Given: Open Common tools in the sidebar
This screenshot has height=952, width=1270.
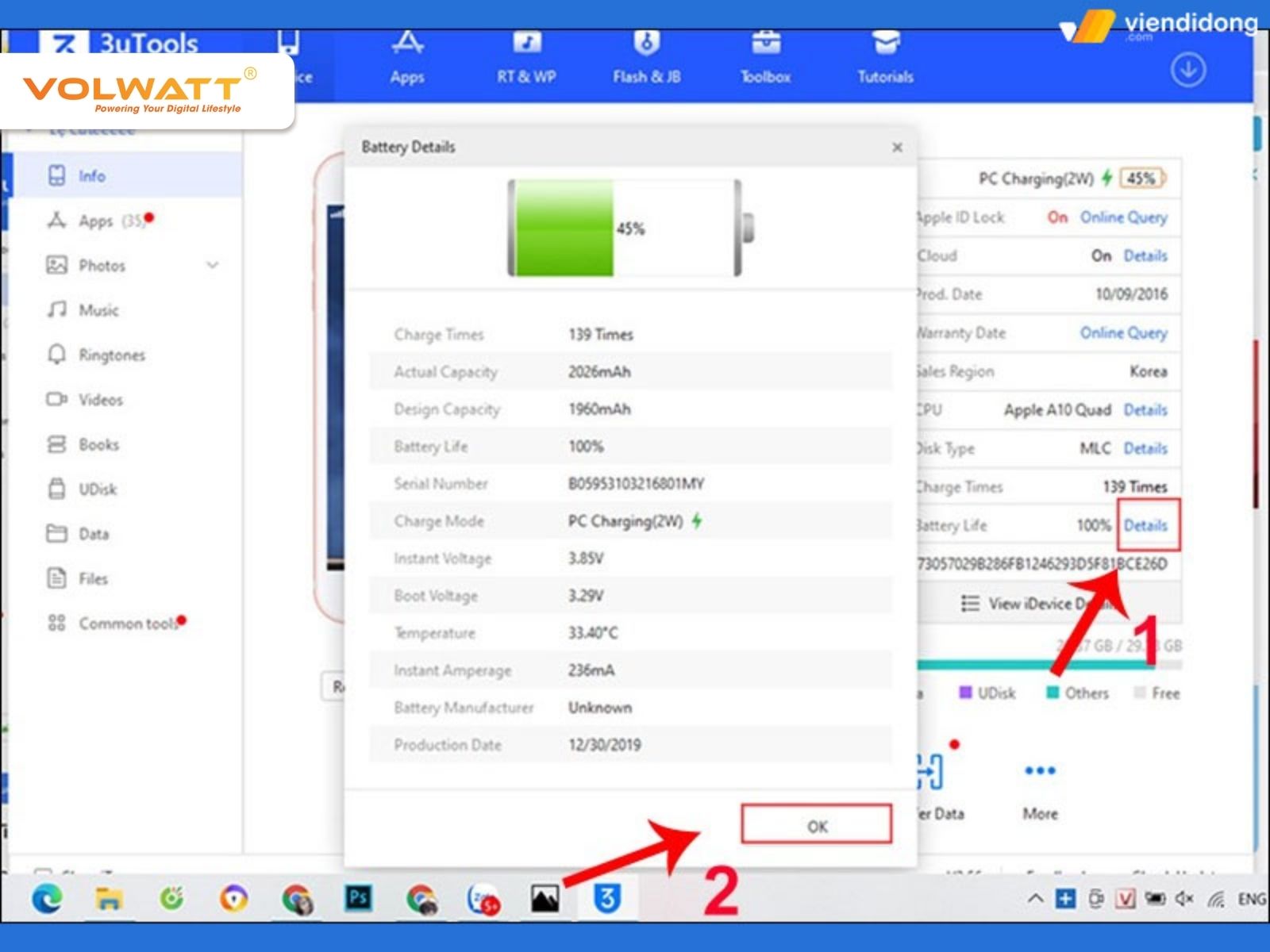Looking at the screenshot, I should tap(125, 624).
